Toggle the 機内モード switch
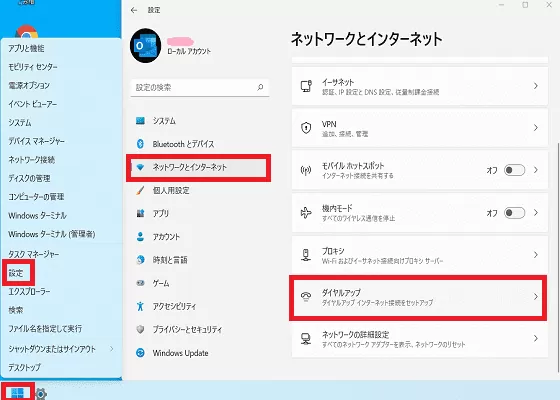560x400 pixels. [514, 213]
